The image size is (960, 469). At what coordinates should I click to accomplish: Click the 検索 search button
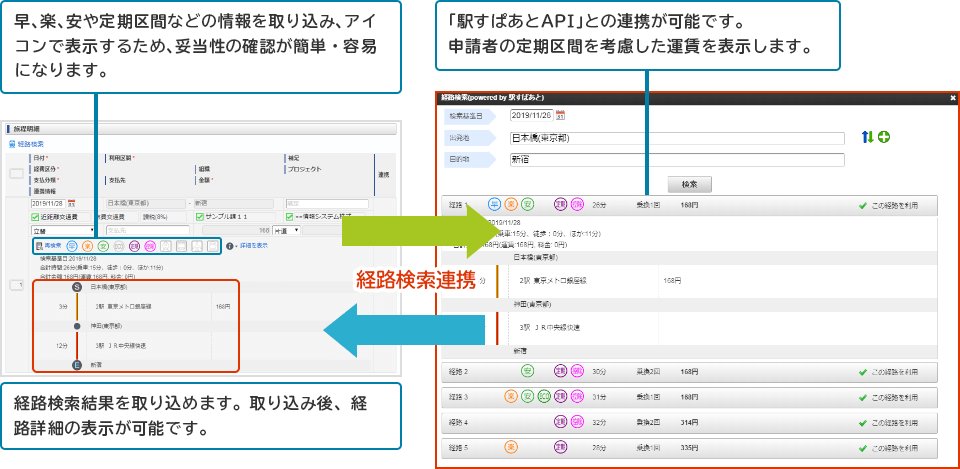pyautogui.click(x=689, y=184)
